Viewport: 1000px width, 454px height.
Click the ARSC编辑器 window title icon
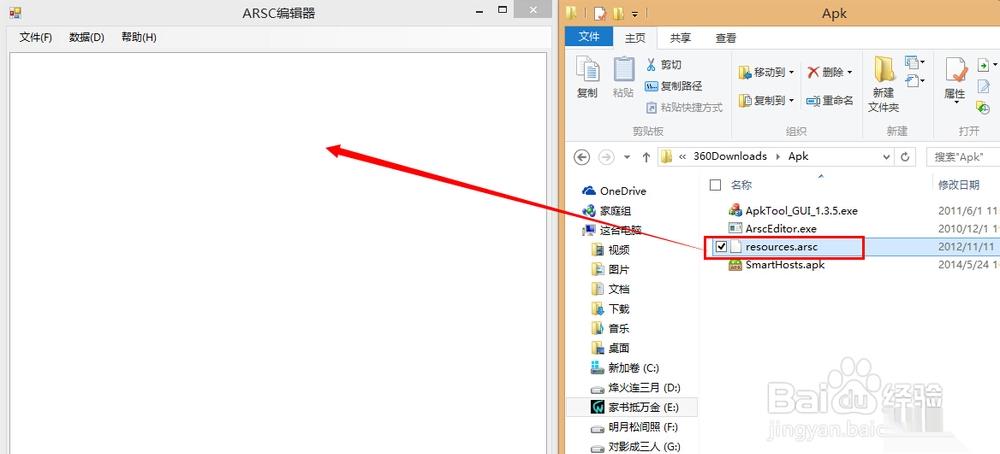15,13
